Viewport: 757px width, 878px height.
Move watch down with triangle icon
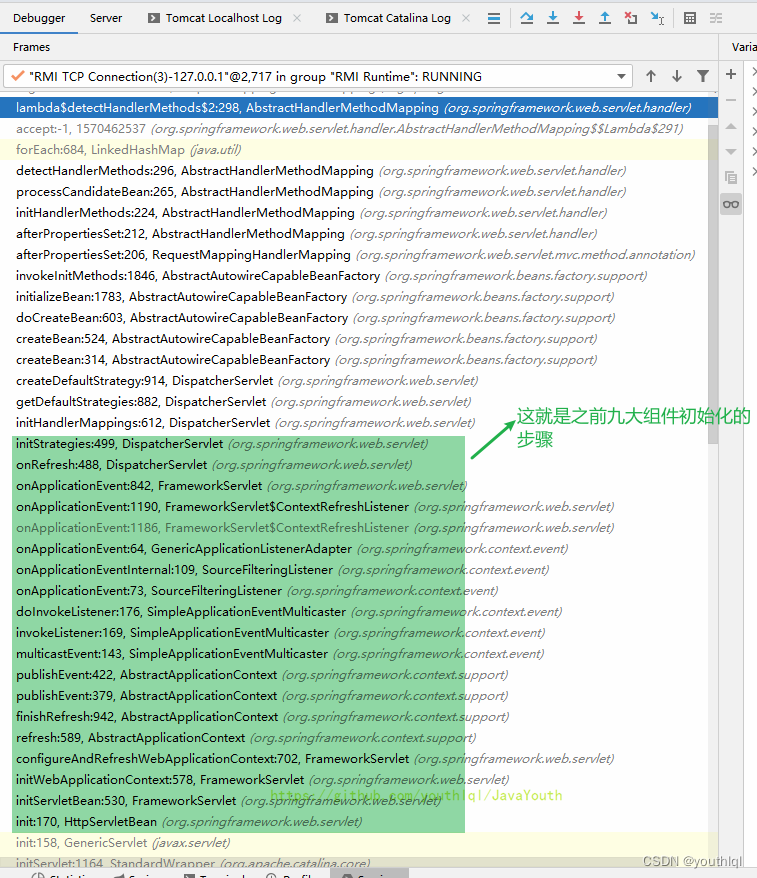(x=731, y=151)
